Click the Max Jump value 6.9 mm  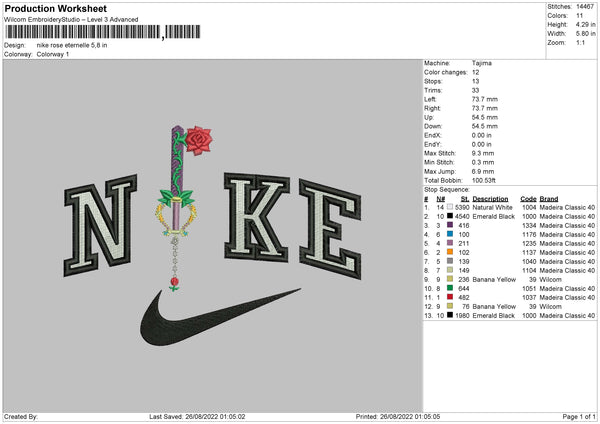click(x=483, y=171)
